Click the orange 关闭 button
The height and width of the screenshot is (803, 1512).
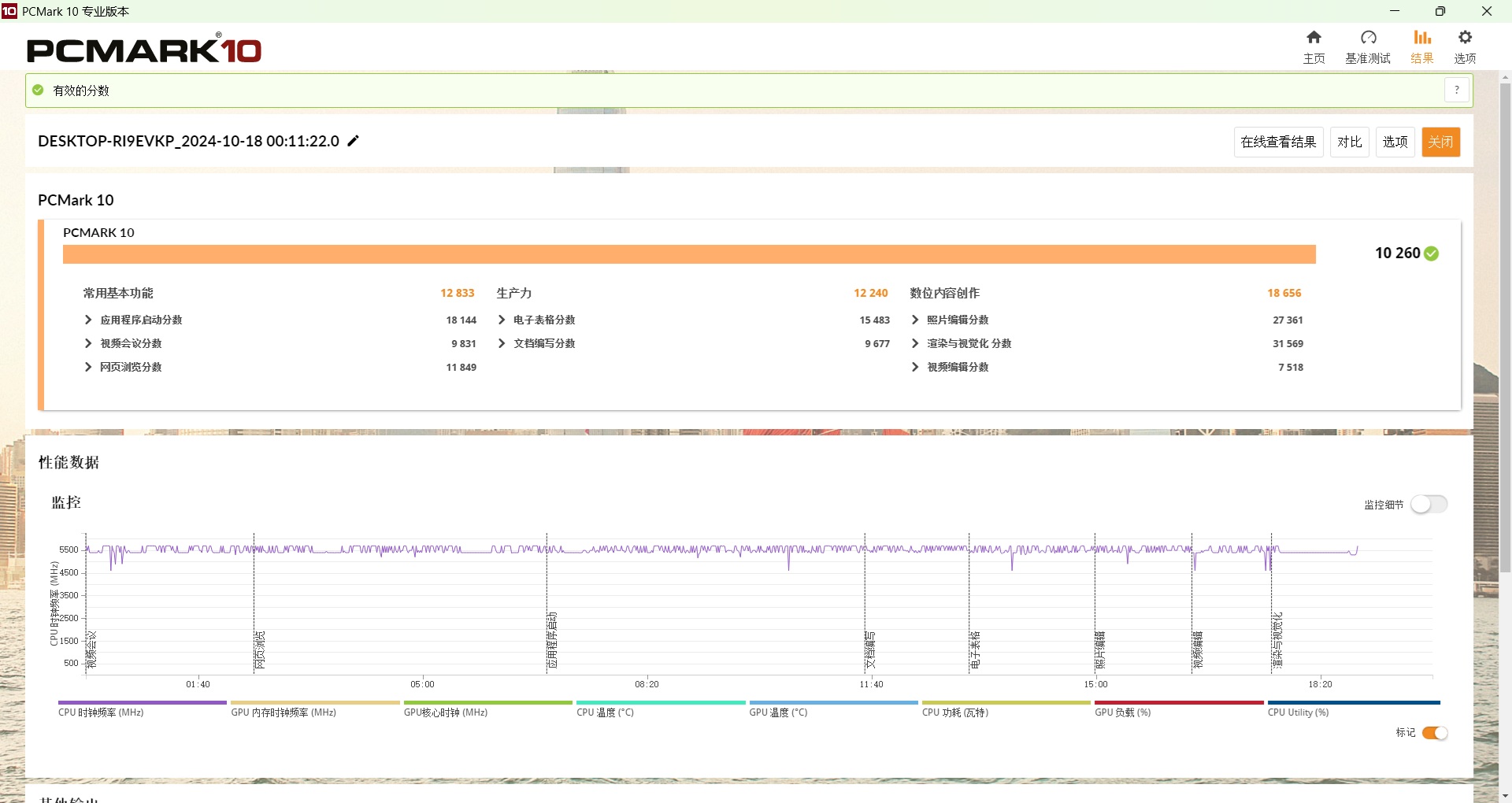click(1441, 142)
